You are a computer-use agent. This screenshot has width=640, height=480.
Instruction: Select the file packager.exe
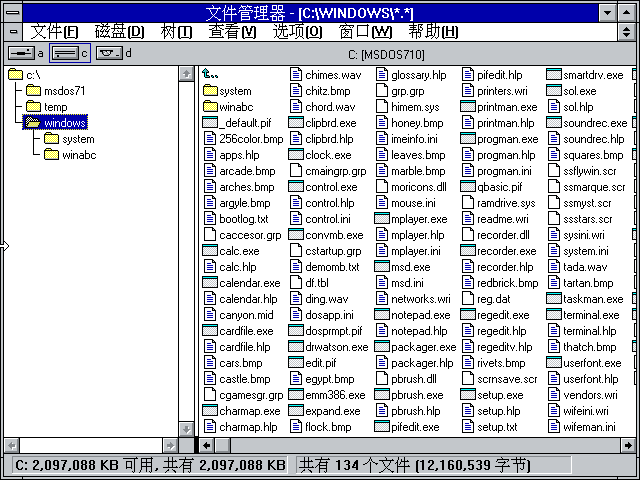[416, 347]
